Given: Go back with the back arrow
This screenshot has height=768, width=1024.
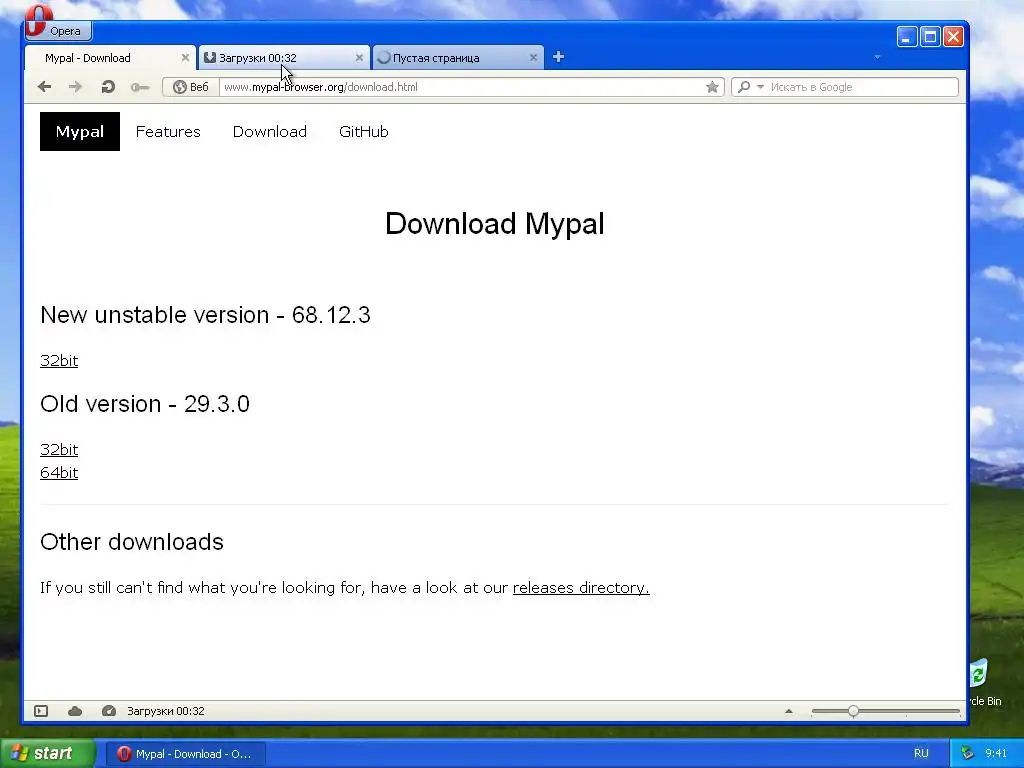Looking at the screenshot, I should (44, 87).
